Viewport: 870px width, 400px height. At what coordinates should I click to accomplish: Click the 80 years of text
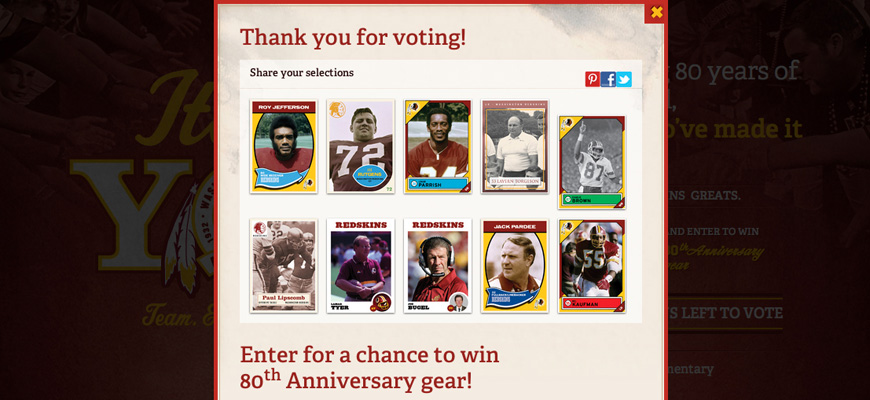pos(734,72)
